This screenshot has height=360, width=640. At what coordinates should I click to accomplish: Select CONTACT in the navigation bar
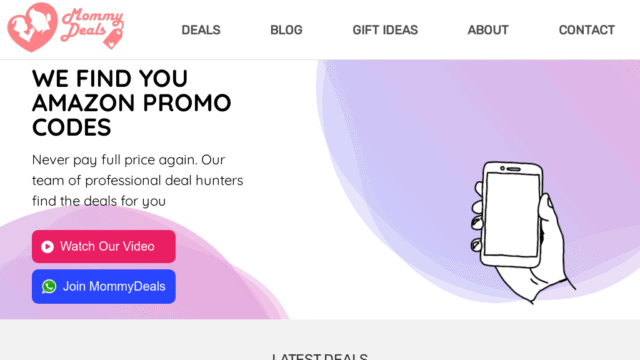[x=587, y=30]
